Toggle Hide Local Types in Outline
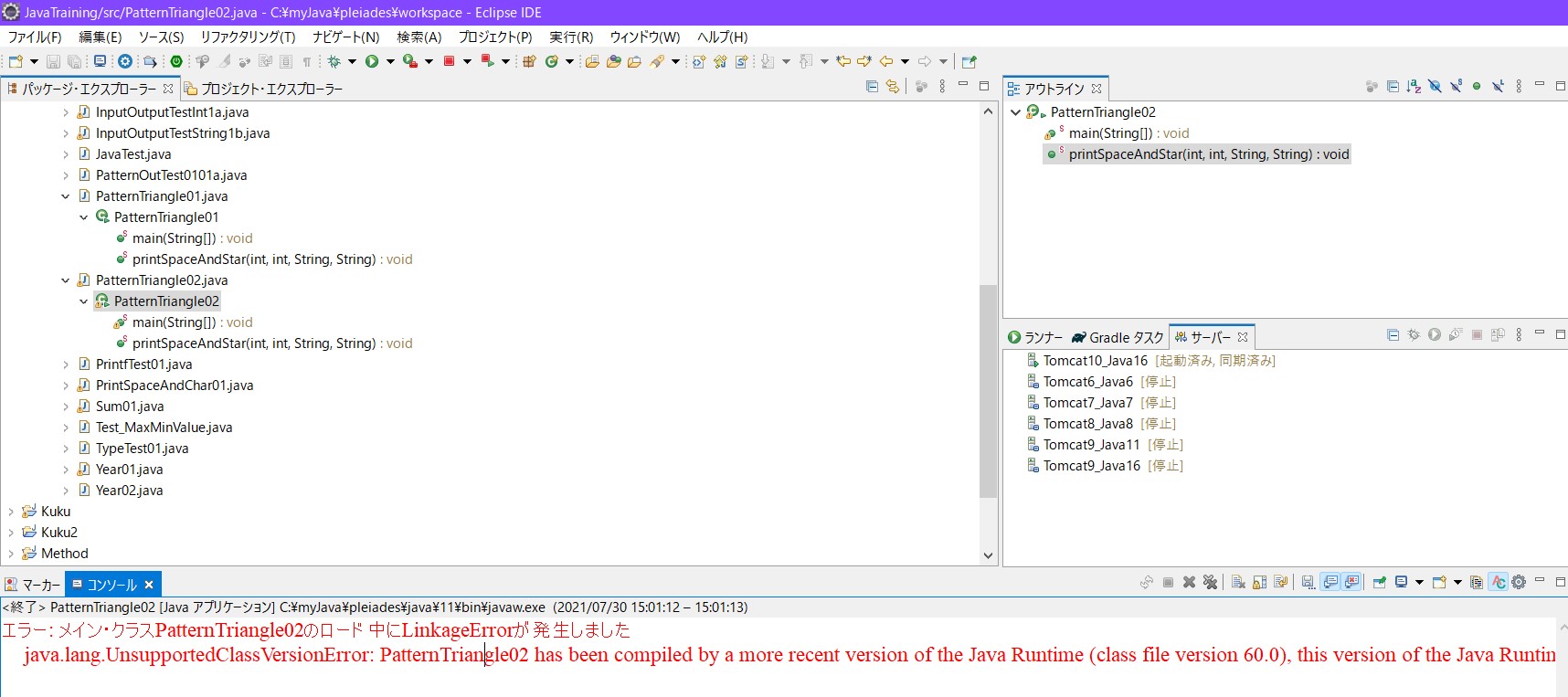The width and height of the screenshot is (1568, 697). click(1498, 87)
